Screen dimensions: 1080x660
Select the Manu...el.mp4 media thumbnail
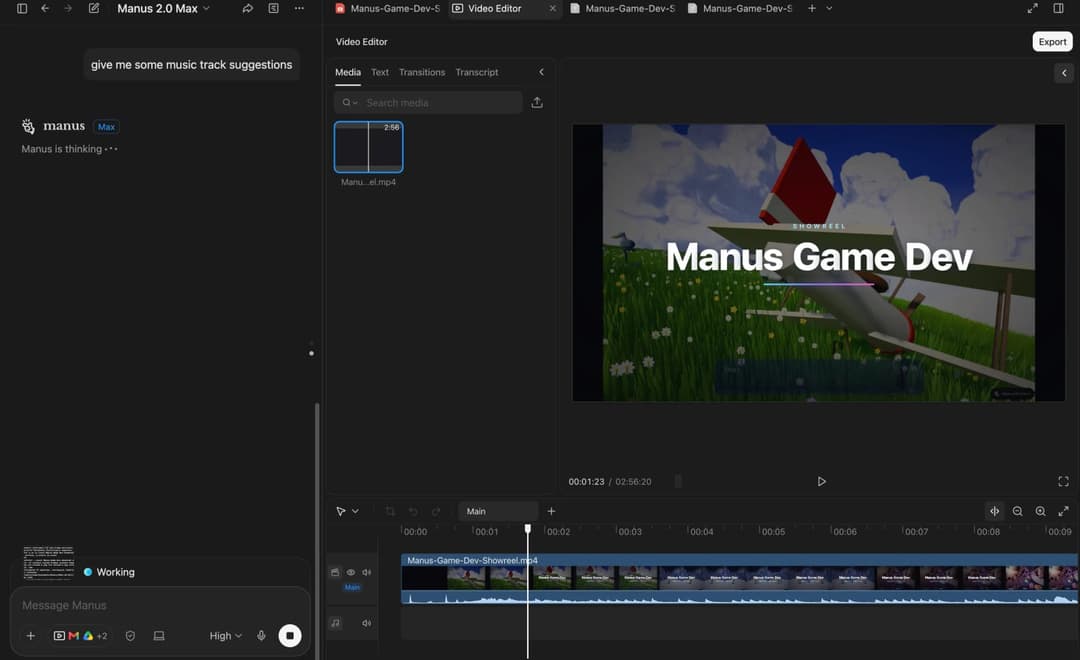(x=368, y=147)
